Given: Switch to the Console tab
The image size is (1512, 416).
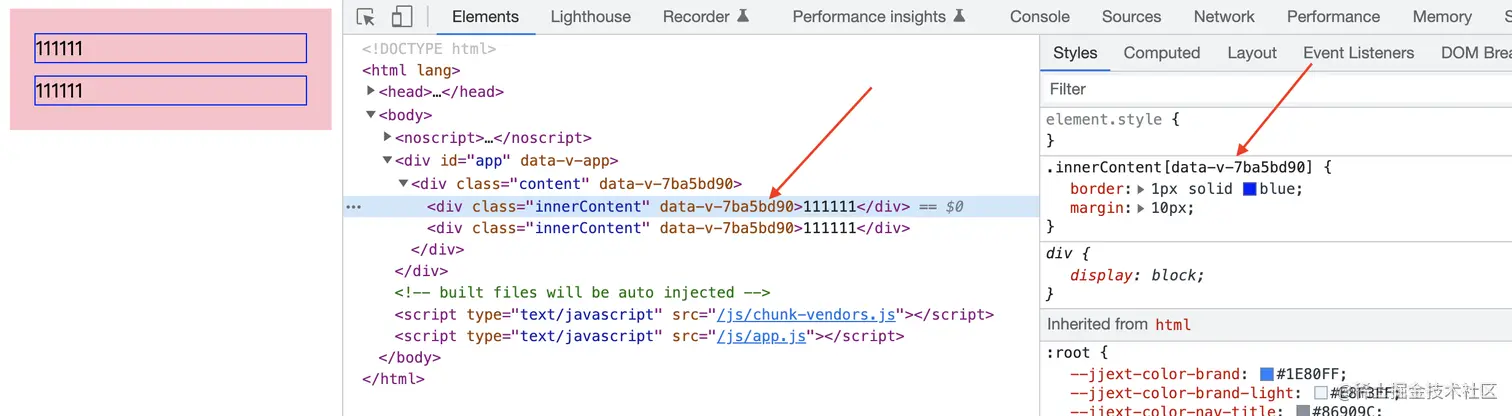Looking at the screenshot, I should click(x=1039, y=17).
